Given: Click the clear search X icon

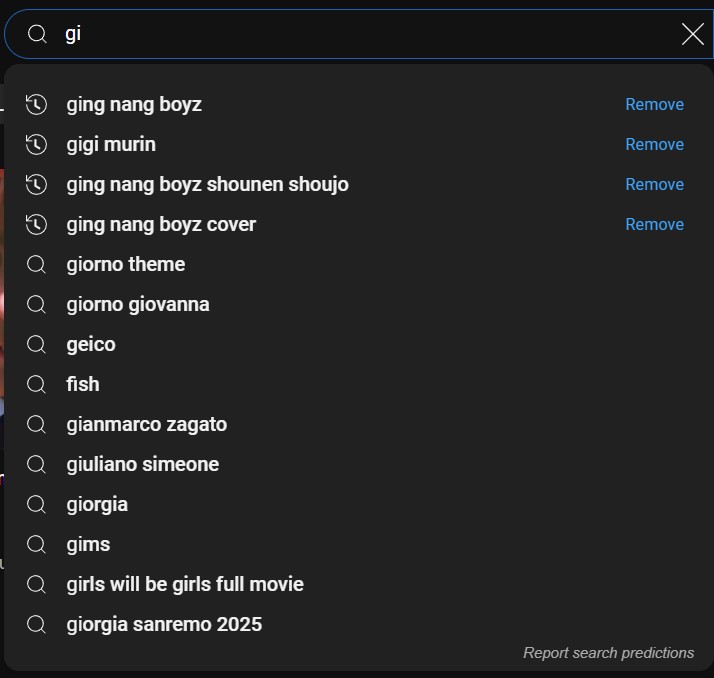Looking at the screenshot, I should coord(692,34).
